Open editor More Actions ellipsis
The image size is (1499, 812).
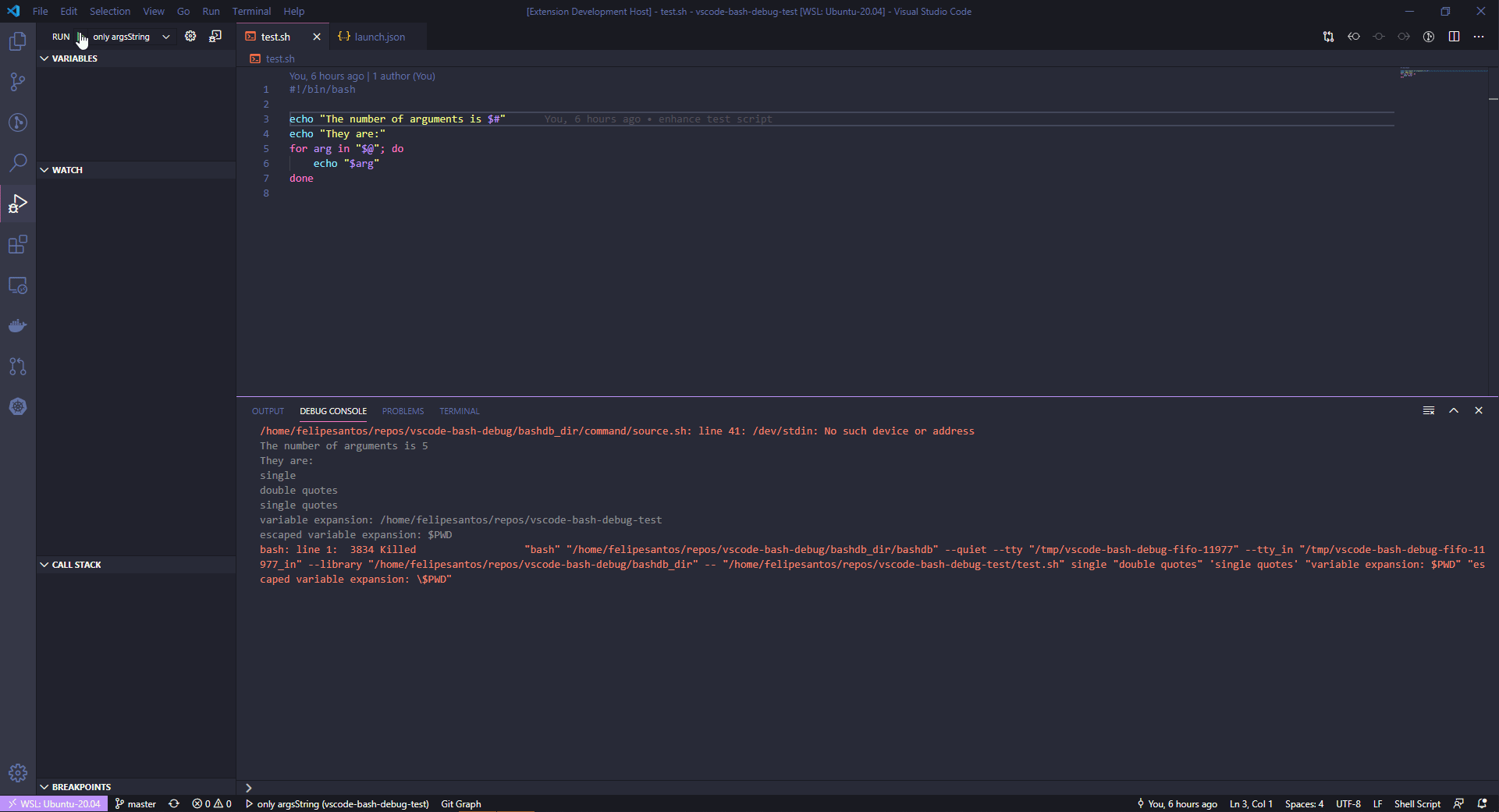tap(1479, 37)
